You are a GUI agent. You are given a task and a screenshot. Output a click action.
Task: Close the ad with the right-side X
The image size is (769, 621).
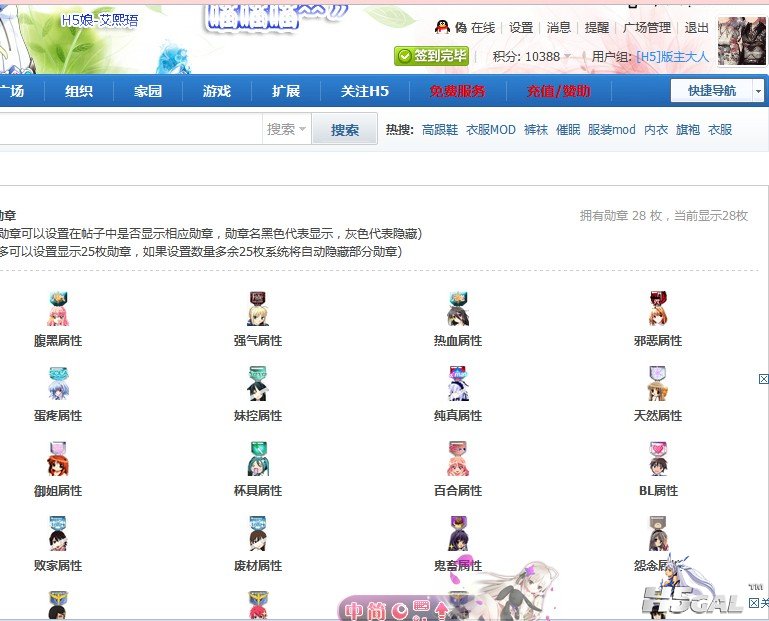coord(763,379)
